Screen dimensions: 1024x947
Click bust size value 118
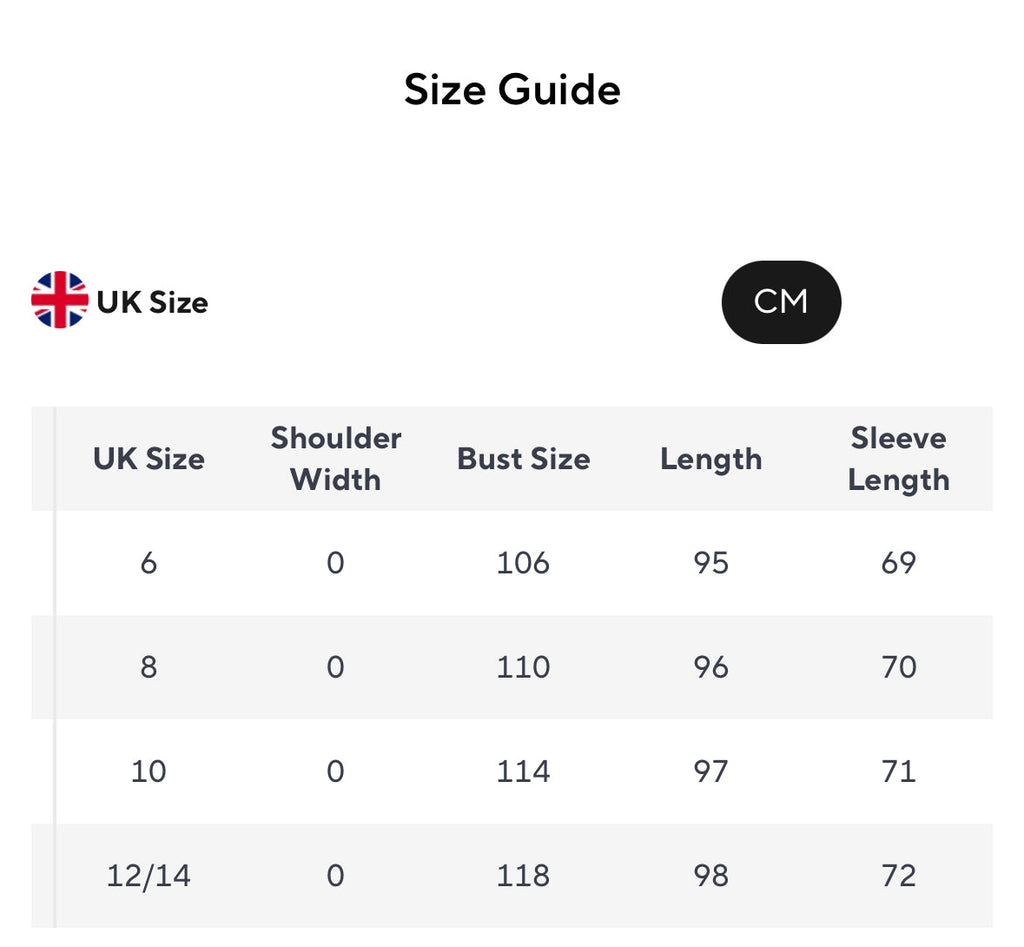click(x=523, y=876)
